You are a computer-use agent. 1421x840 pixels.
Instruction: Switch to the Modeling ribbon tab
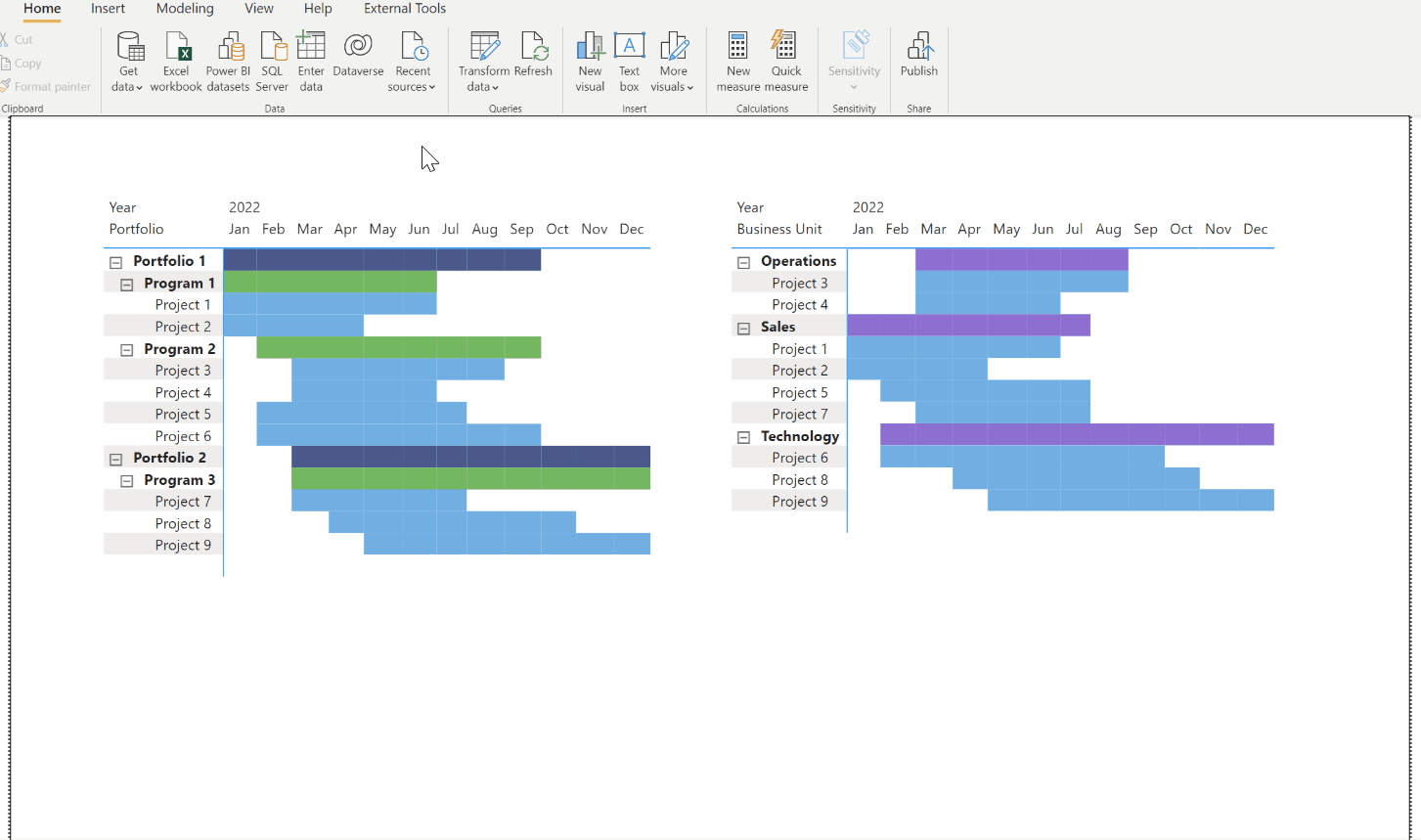(x=185, y=9)
